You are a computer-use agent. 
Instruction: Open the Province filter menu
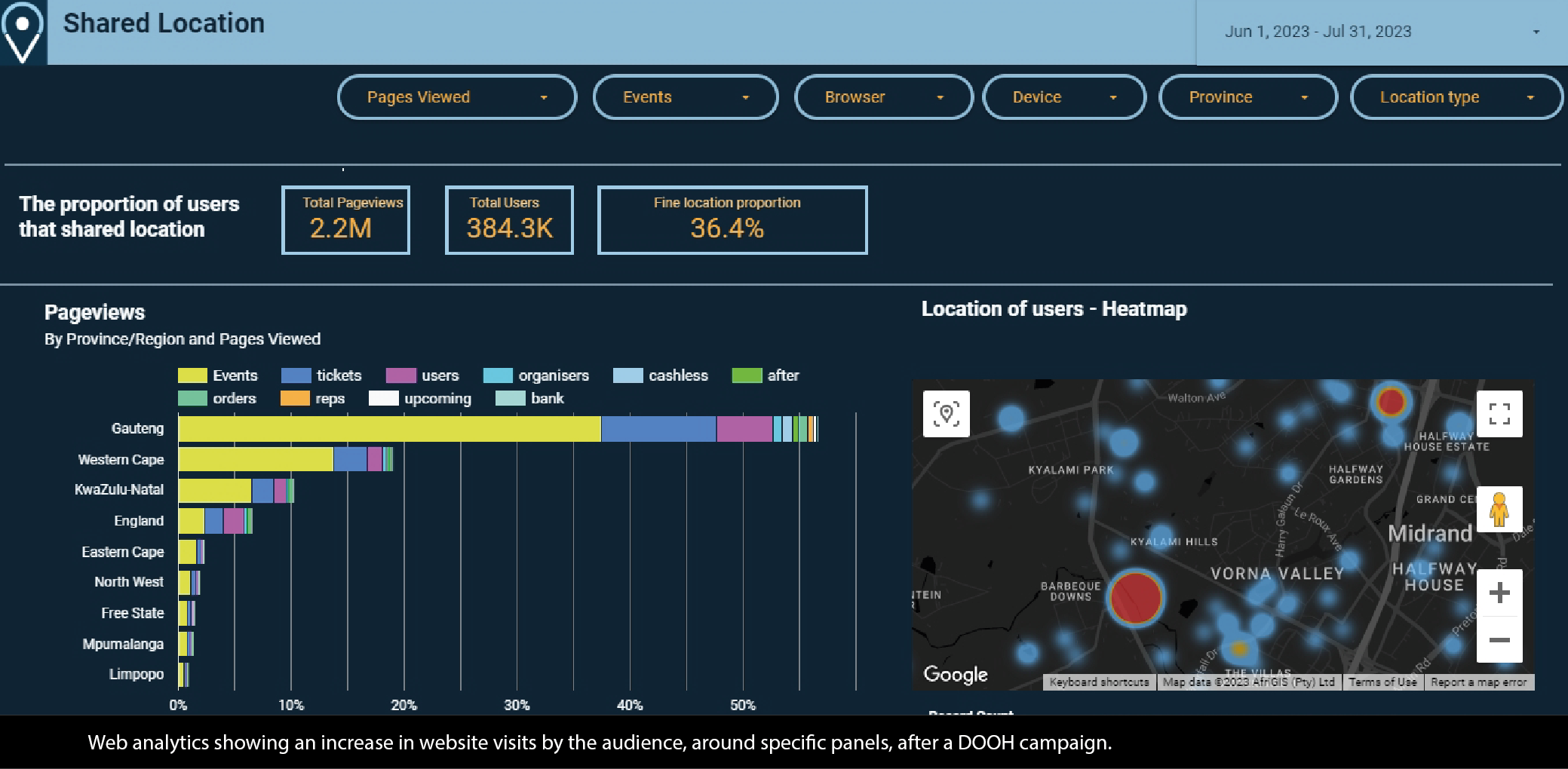tap(1248, 97)
